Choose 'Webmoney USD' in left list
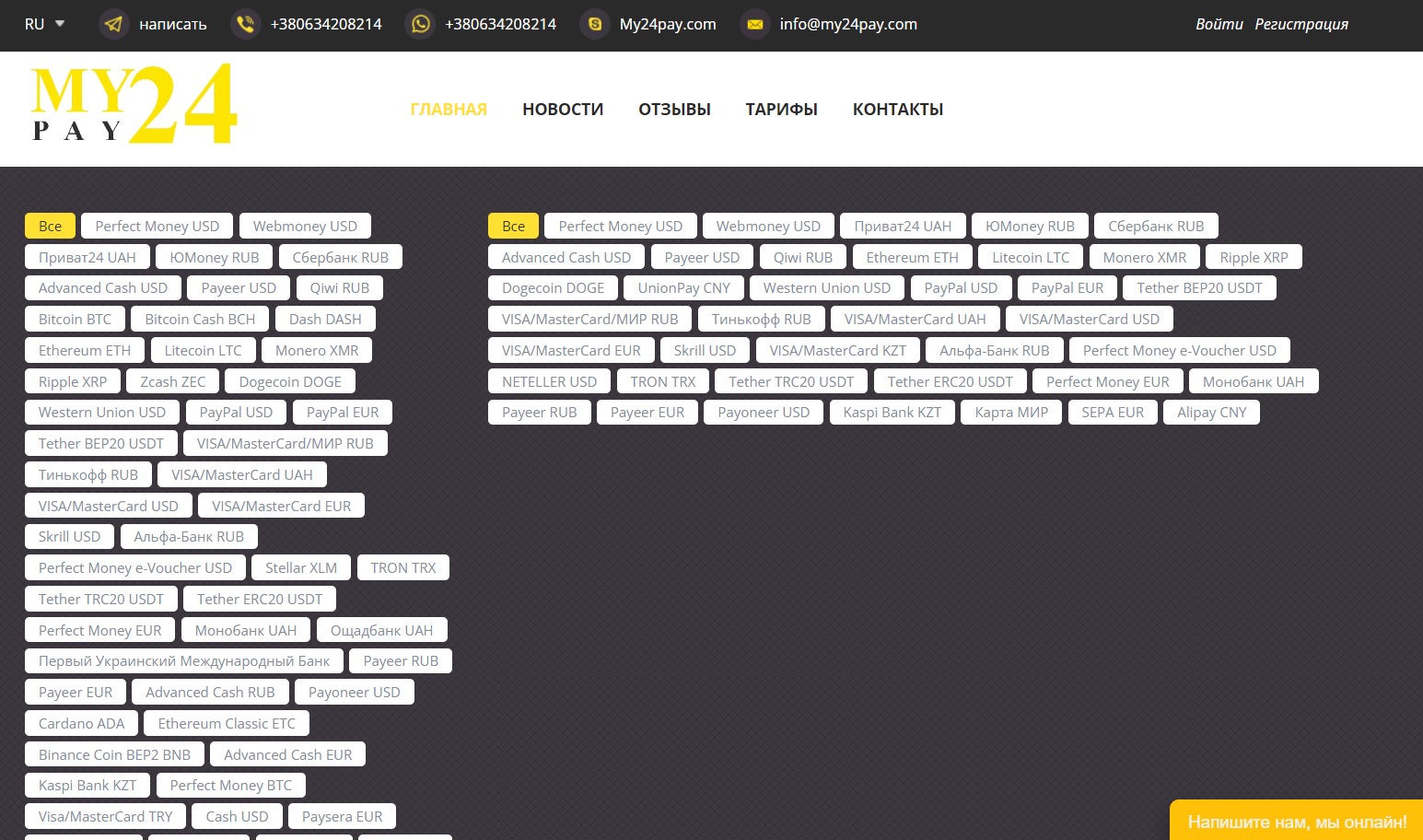The height and width of the screenshot is (840, 1423). [305, 227]
